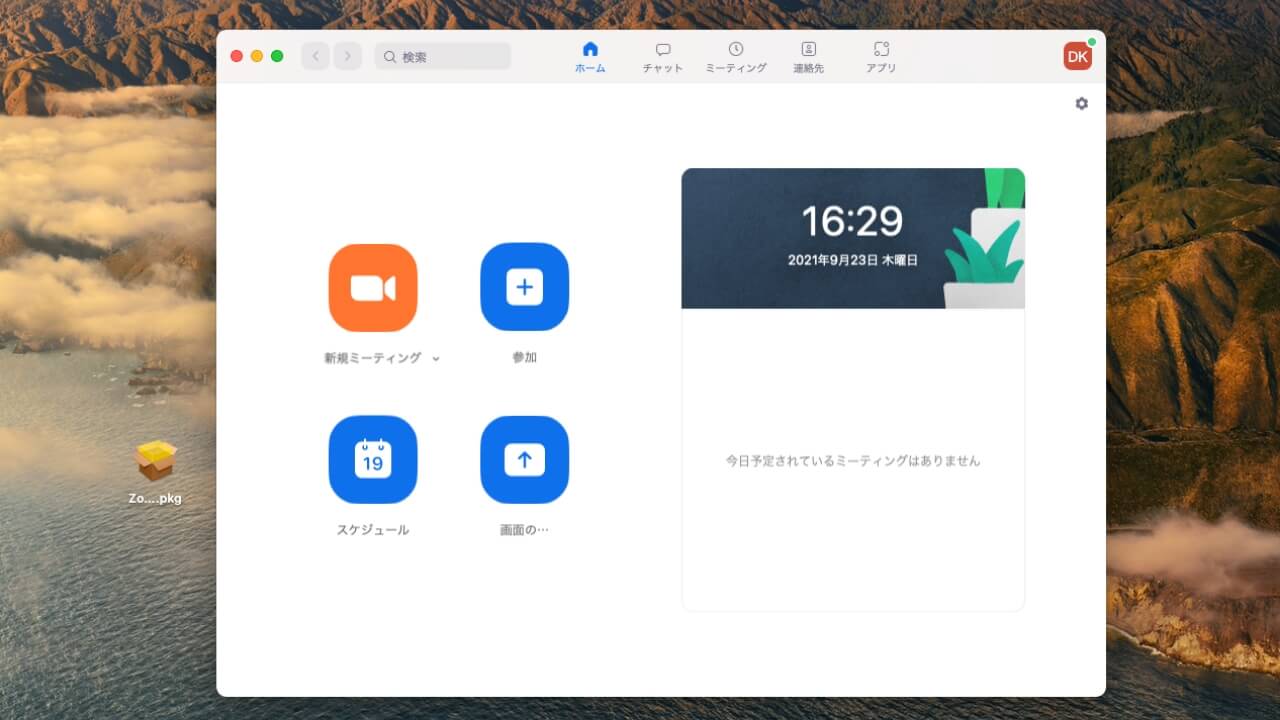Screen dimensions: 1280x720
Task: Click the 画面の… label
Action: [x=525, y=530]
